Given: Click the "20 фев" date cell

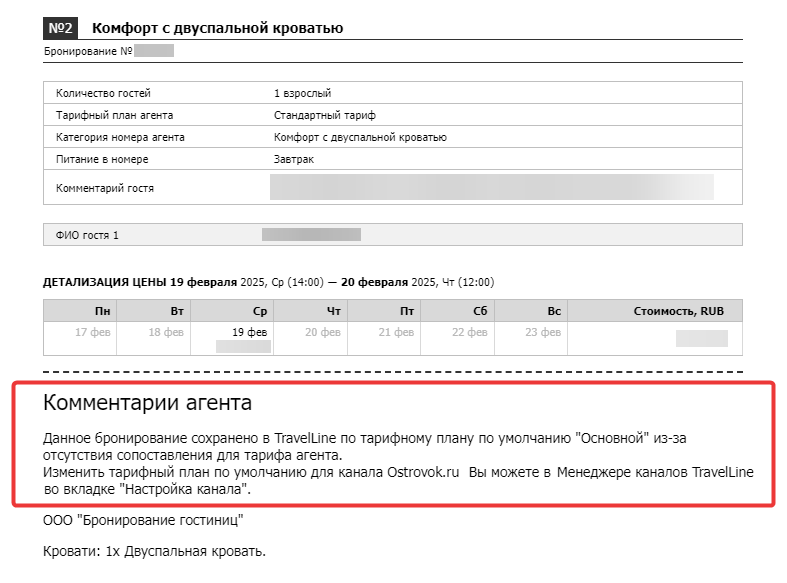Looking at the screenshot, I should (323, 332).
